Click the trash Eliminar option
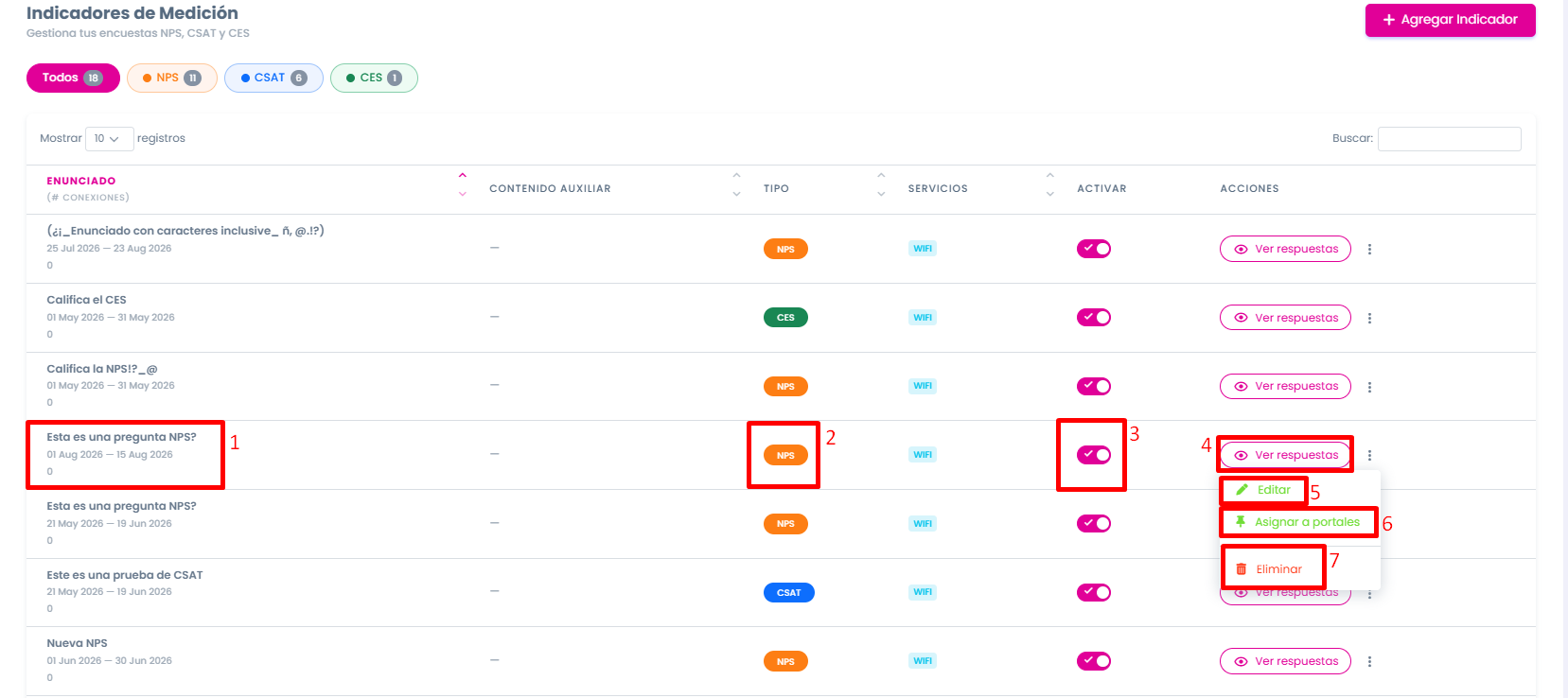 pos(1270,569)
